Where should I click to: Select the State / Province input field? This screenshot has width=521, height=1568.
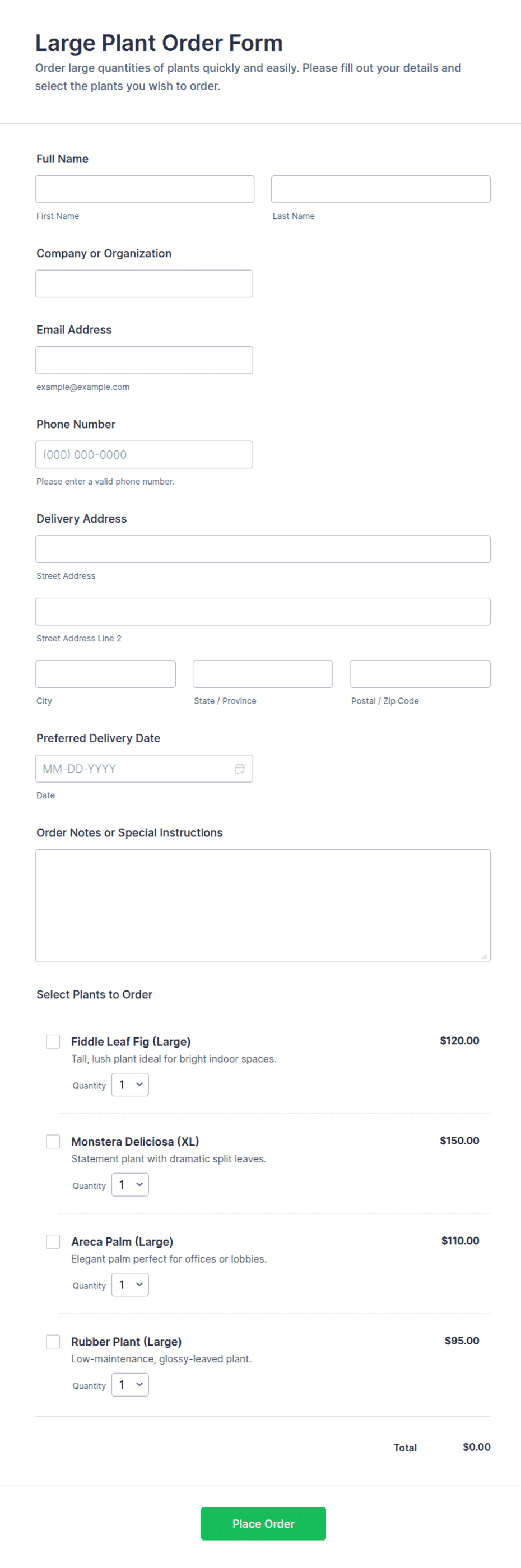263,674
